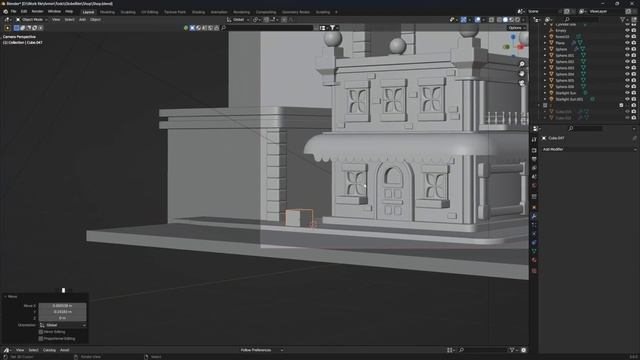Switch to the Modeling workspace tab
The image size is (640, 360).
(107, 12)
